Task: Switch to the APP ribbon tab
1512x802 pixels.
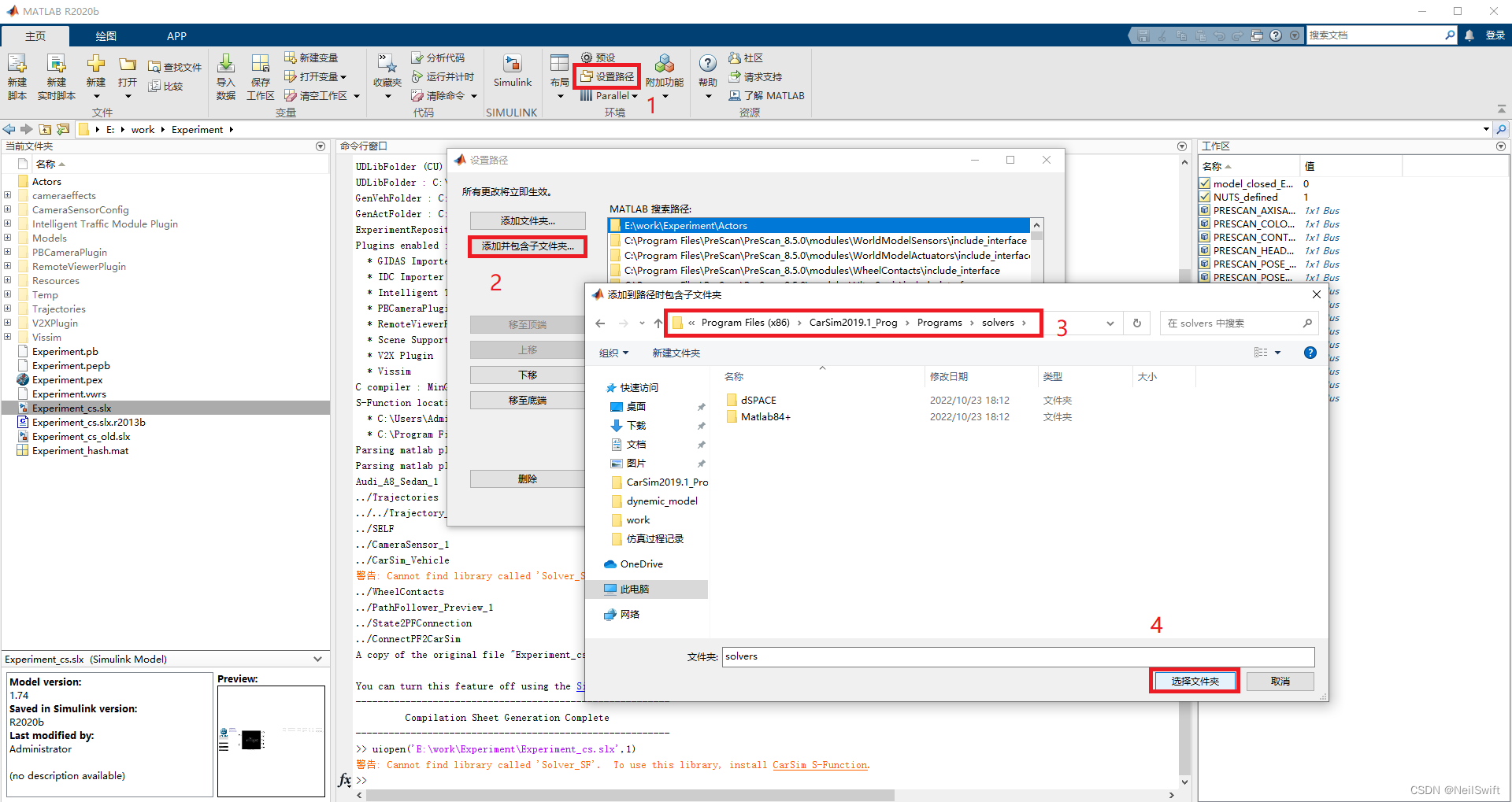Action: click(x=176, y=36)
